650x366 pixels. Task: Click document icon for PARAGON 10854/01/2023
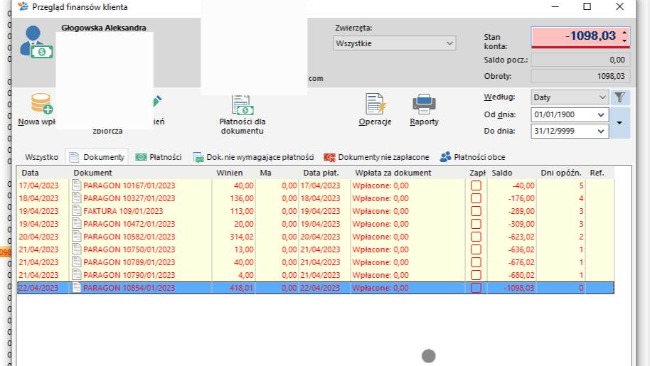click(x=76, y=288)
